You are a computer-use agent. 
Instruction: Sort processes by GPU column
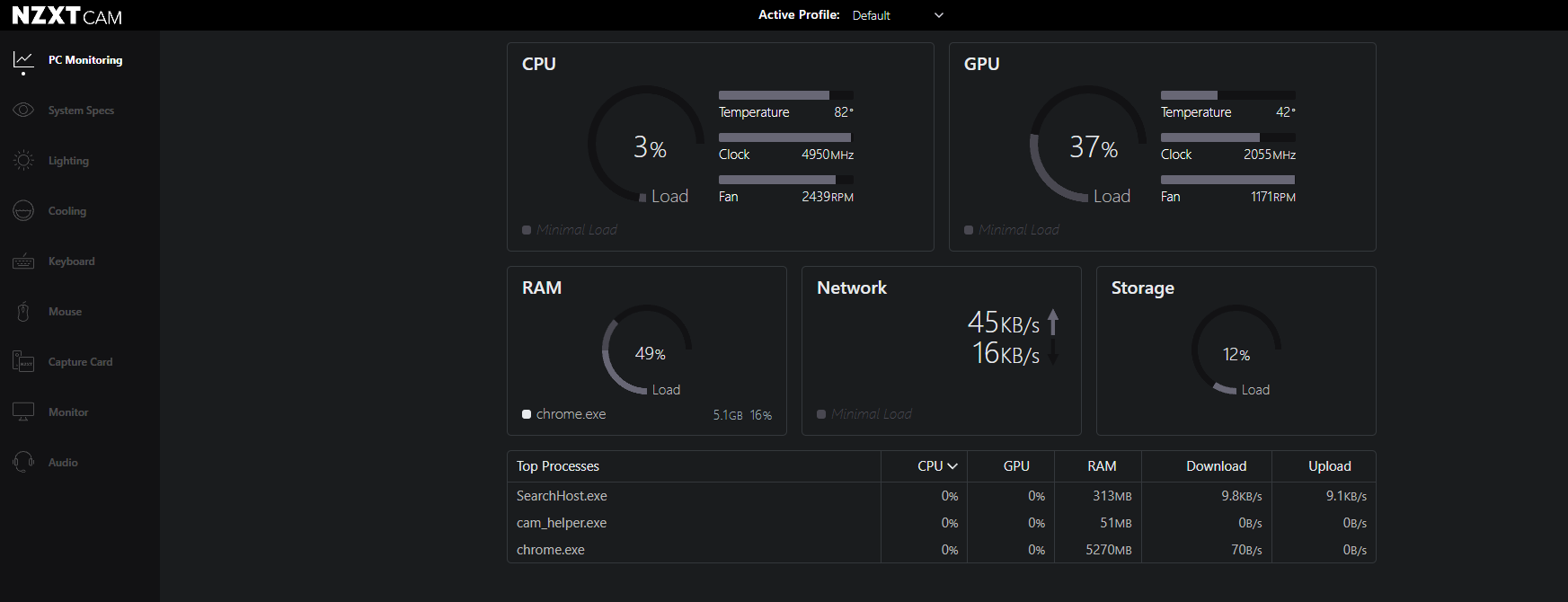[1016, 466]
